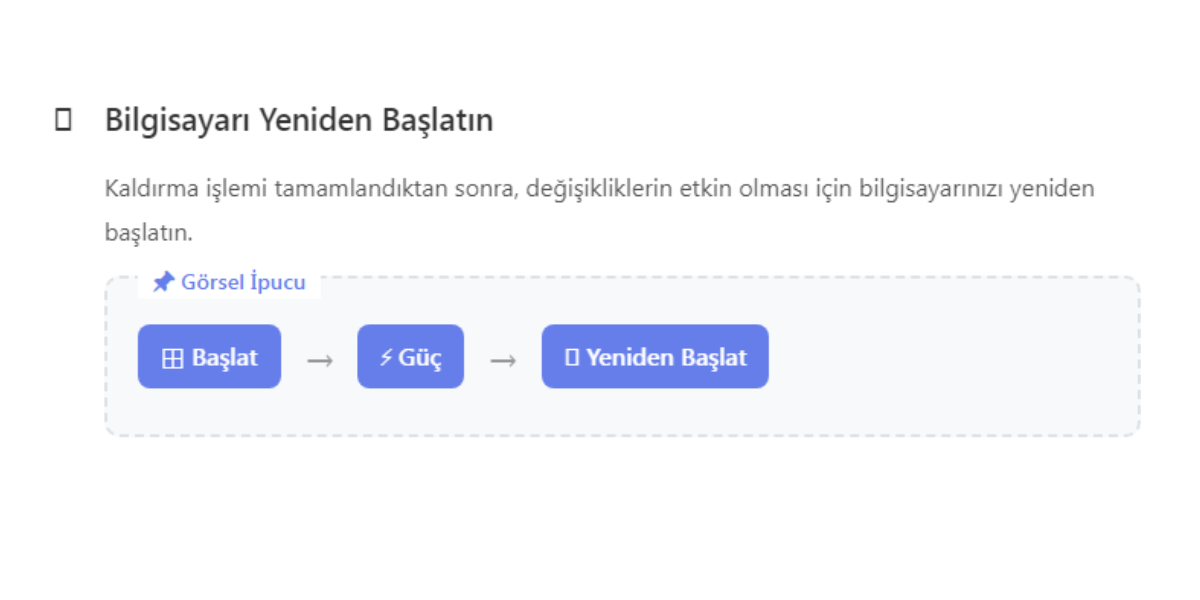The height and width of the screenshot is (600, 1200).
Task: Click the square icon before Yeniden Başlat
Action: [x=572, y=357]
